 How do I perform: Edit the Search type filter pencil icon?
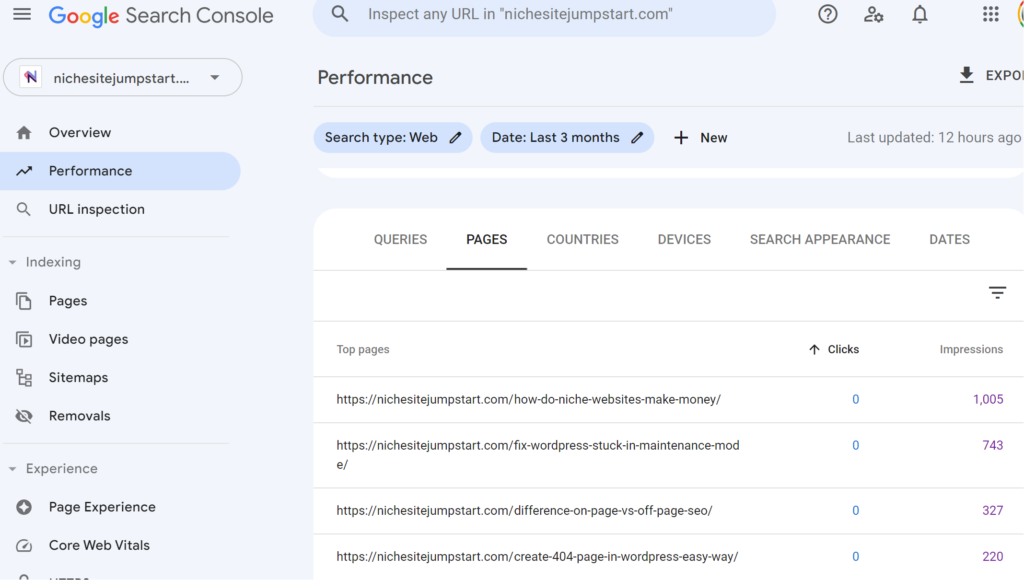click(455, 138)
